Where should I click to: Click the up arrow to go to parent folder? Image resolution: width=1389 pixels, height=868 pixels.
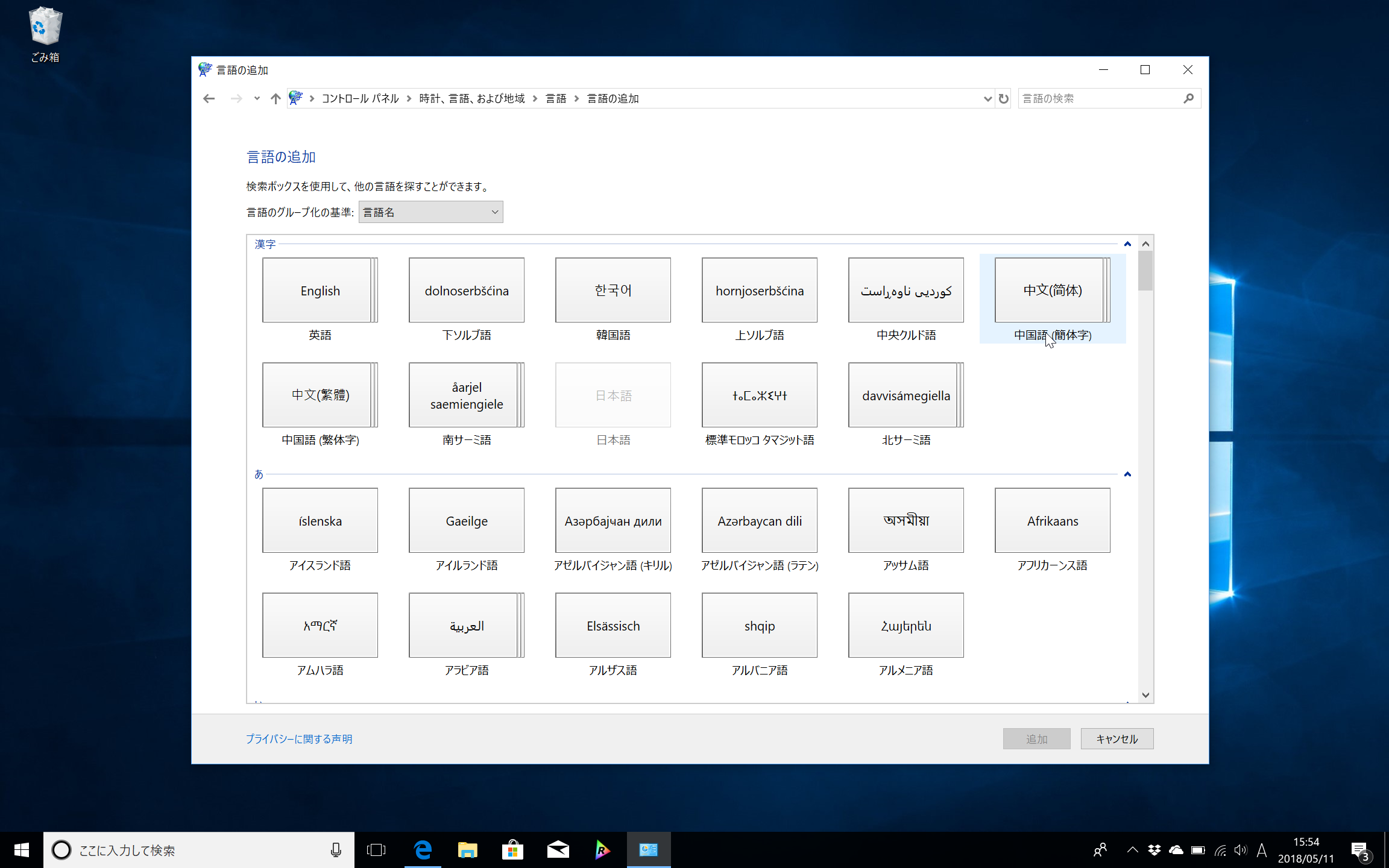pos(276,98)
